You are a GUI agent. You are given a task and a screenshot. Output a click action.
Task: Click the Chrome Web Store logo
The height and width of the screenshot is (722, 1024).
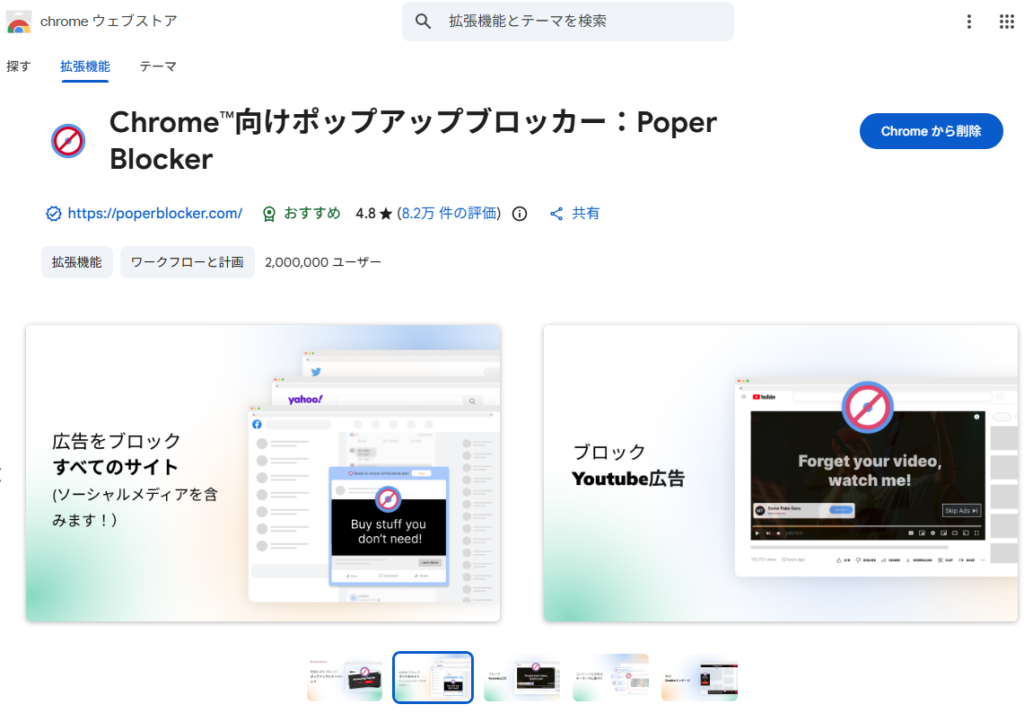[18, 22]
